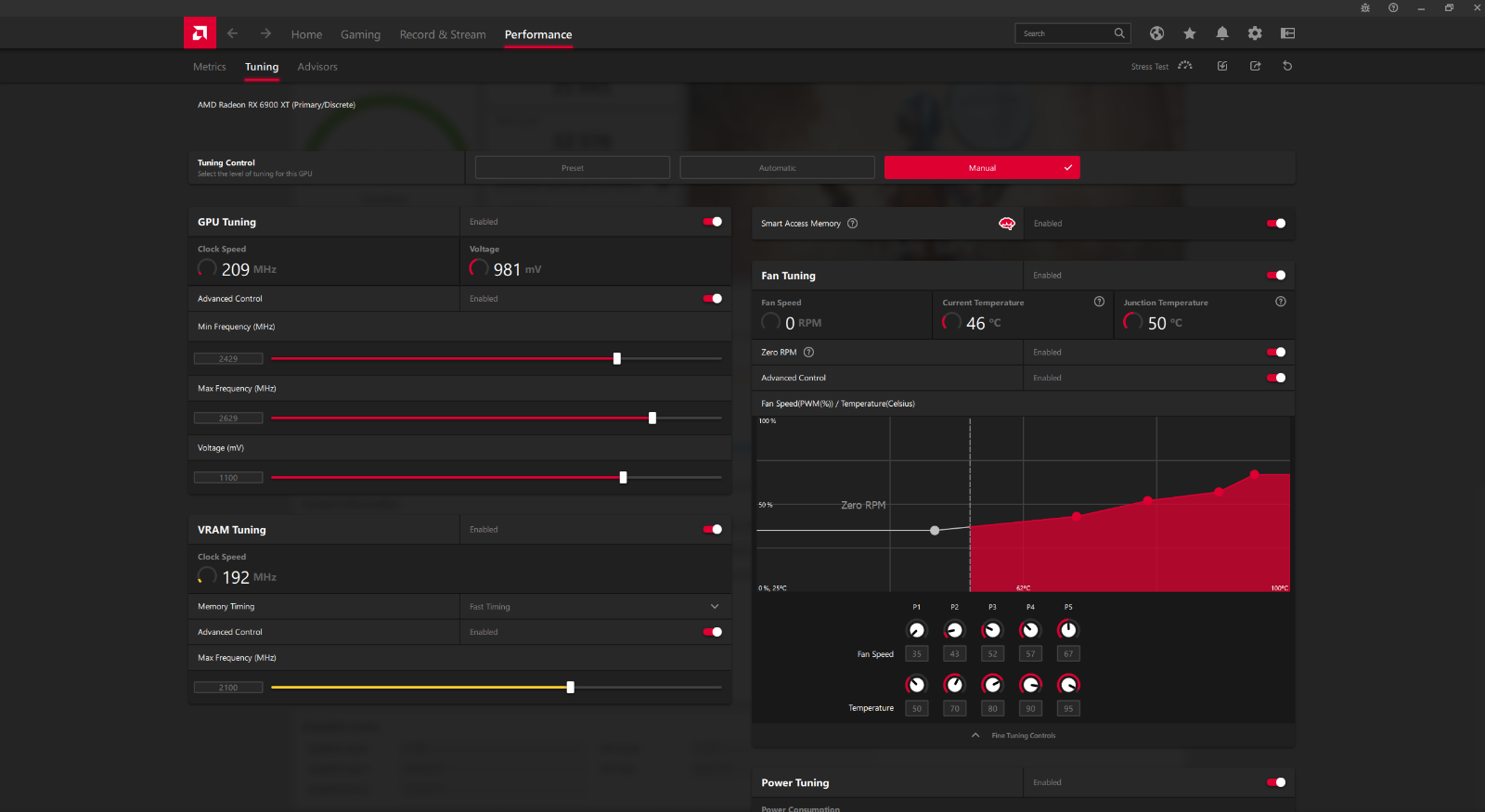Click the Smart Access Memory brain icon
Image resolution: width=1485 pixels, height=812 pixels.
click(x=1007, y=224)
